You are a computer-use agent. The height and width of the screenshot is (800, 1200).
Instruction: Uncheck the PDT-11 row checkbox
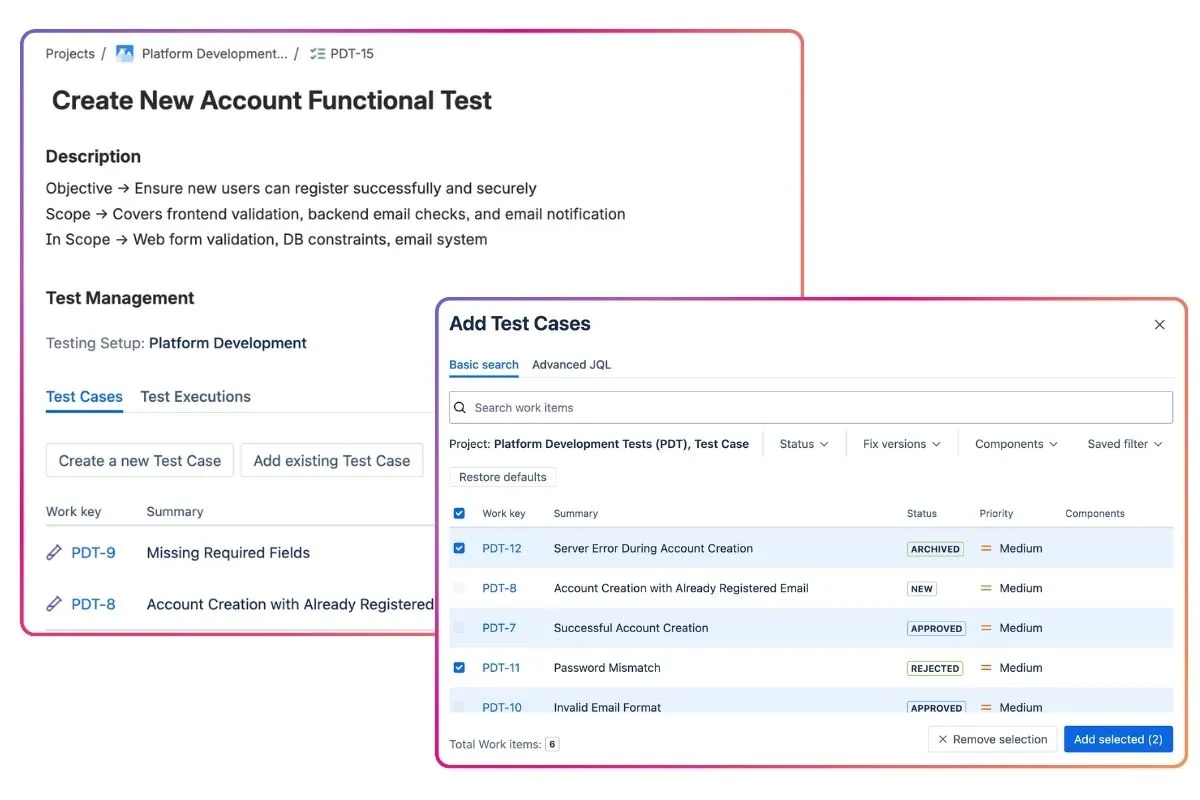(x=459, y=668)
